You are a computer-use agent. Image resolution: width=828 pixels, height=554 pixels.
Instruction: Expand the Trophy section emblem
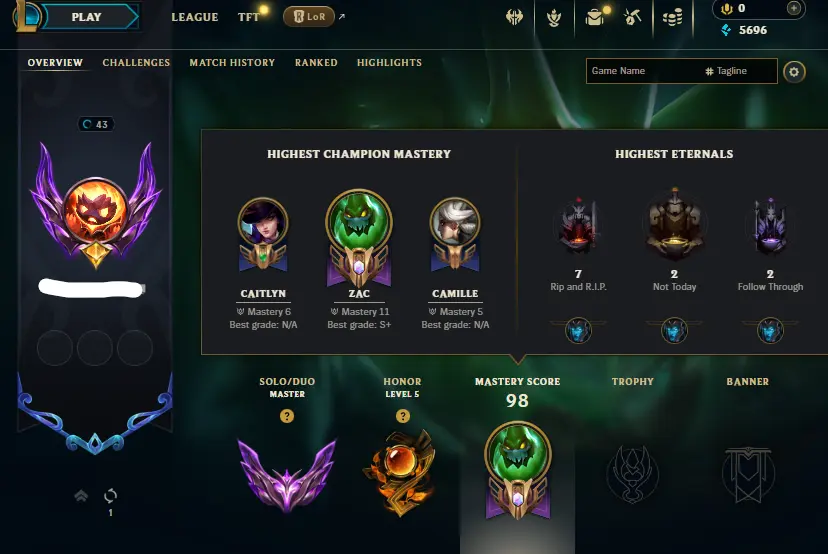pos(633,474)
